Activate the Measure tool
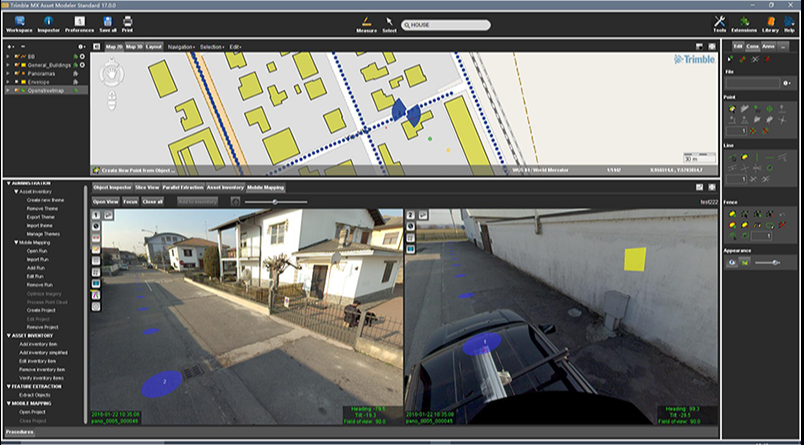 (366, 24)
